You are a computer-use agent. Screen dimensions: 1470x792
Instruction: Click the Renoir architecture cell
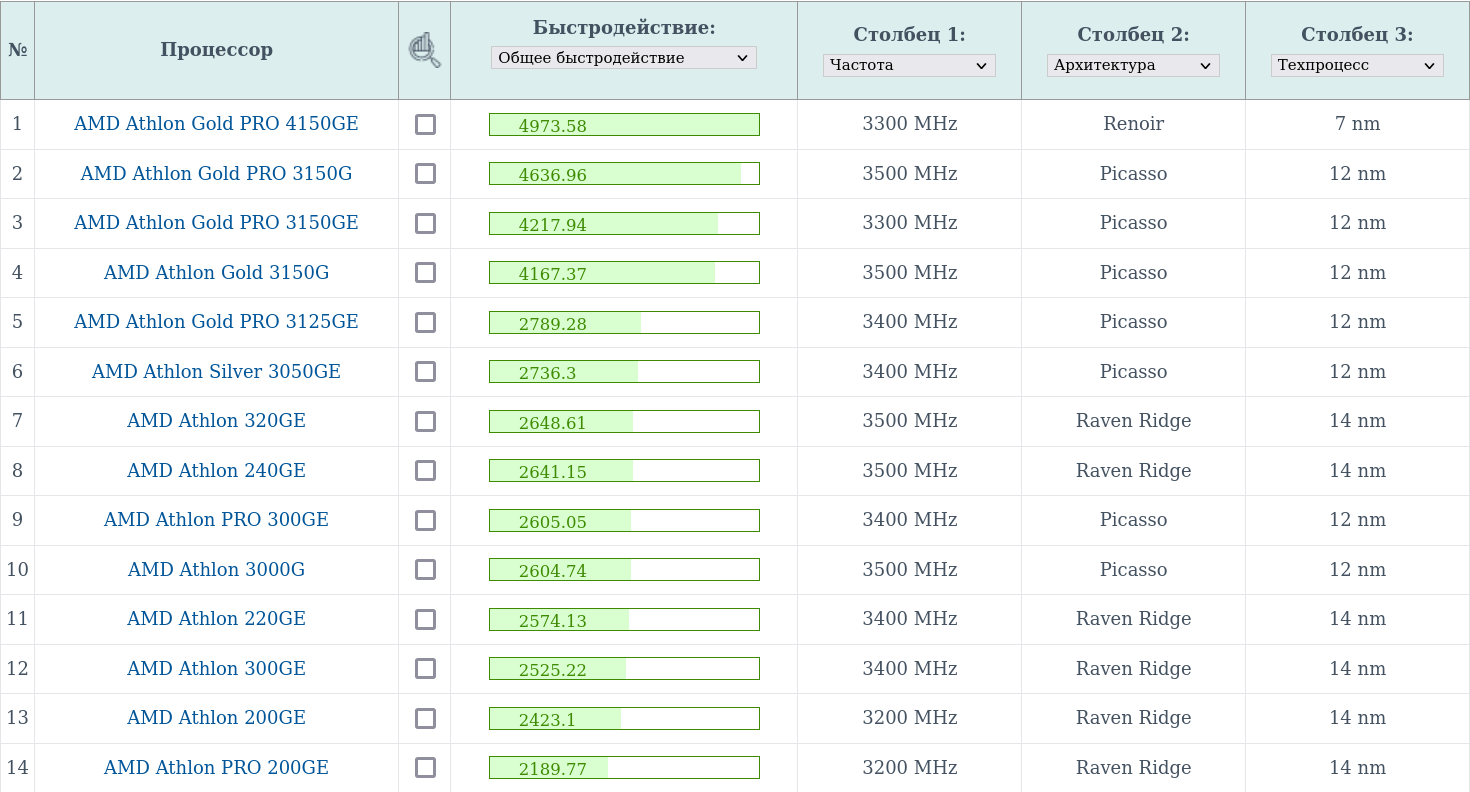[1133, 124]
